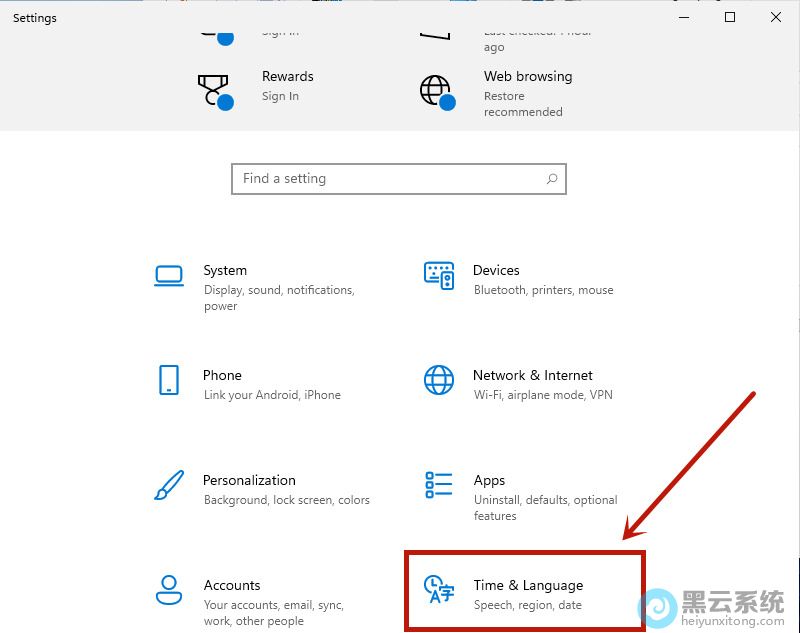Focus the Find a setting search box
Viewport: 800px width, 633px height.
pyautogui.click(x=390, y=179)
